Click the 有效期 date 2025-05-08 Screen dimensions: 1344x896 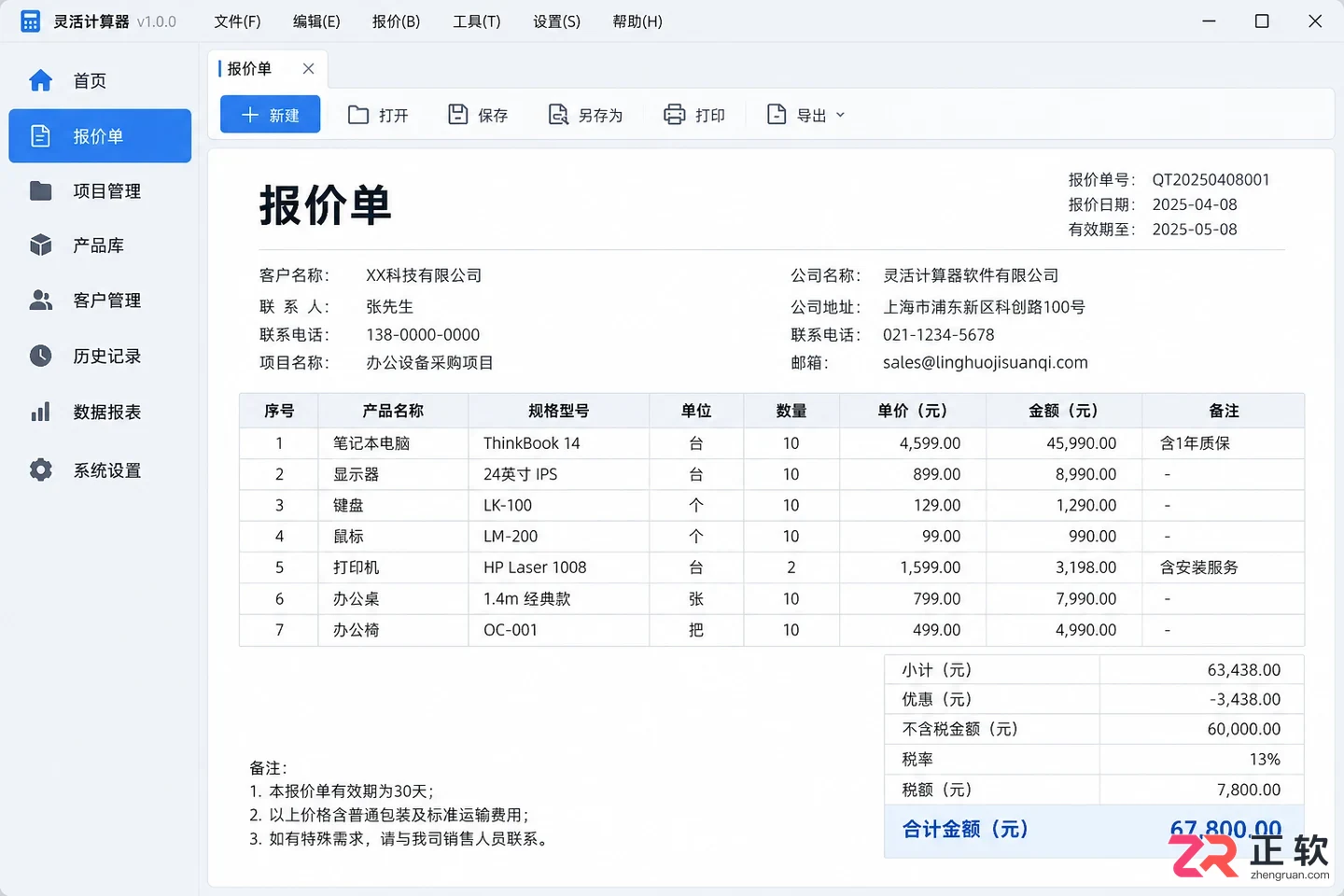click(x=1195, y=230)
